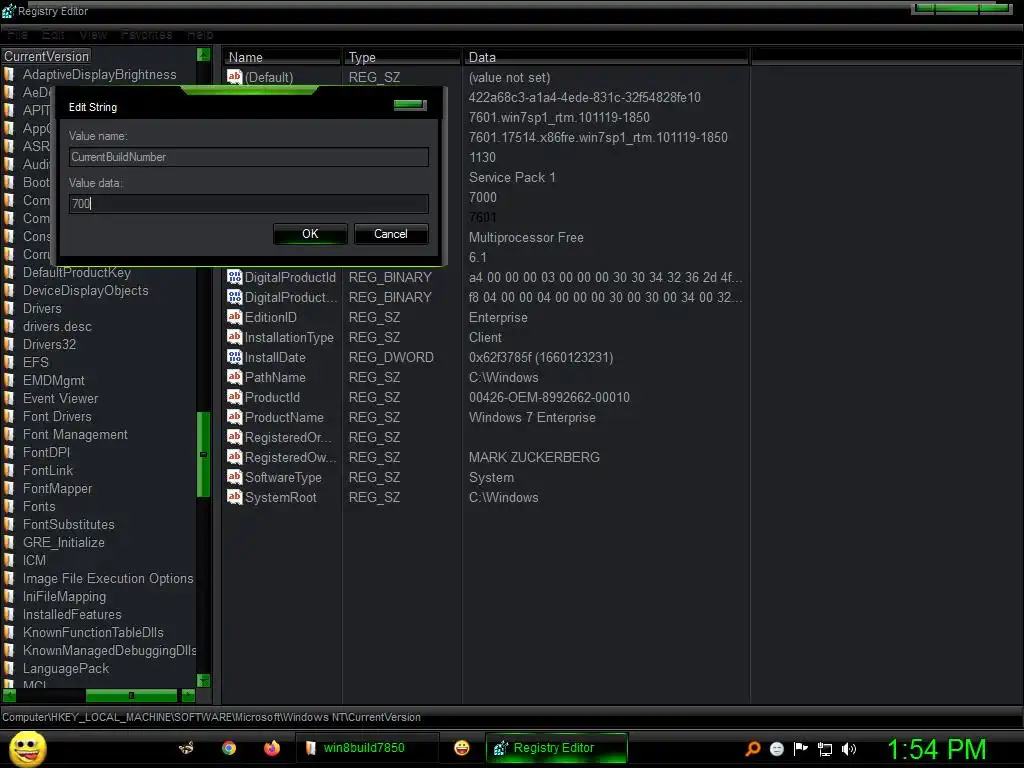Image resolution: width=1024 pixels, height=768 pixels.
Task: Click the tree horizontal scrollbar thumb
Action: (x=131, y=696)
